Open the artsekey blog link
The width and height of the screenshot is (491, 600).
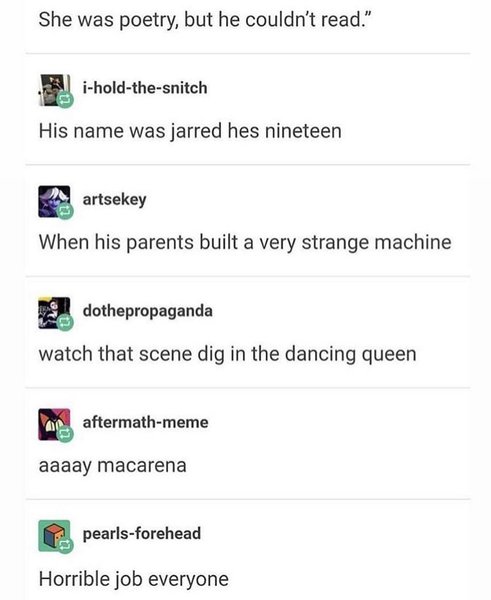(114, 200)
